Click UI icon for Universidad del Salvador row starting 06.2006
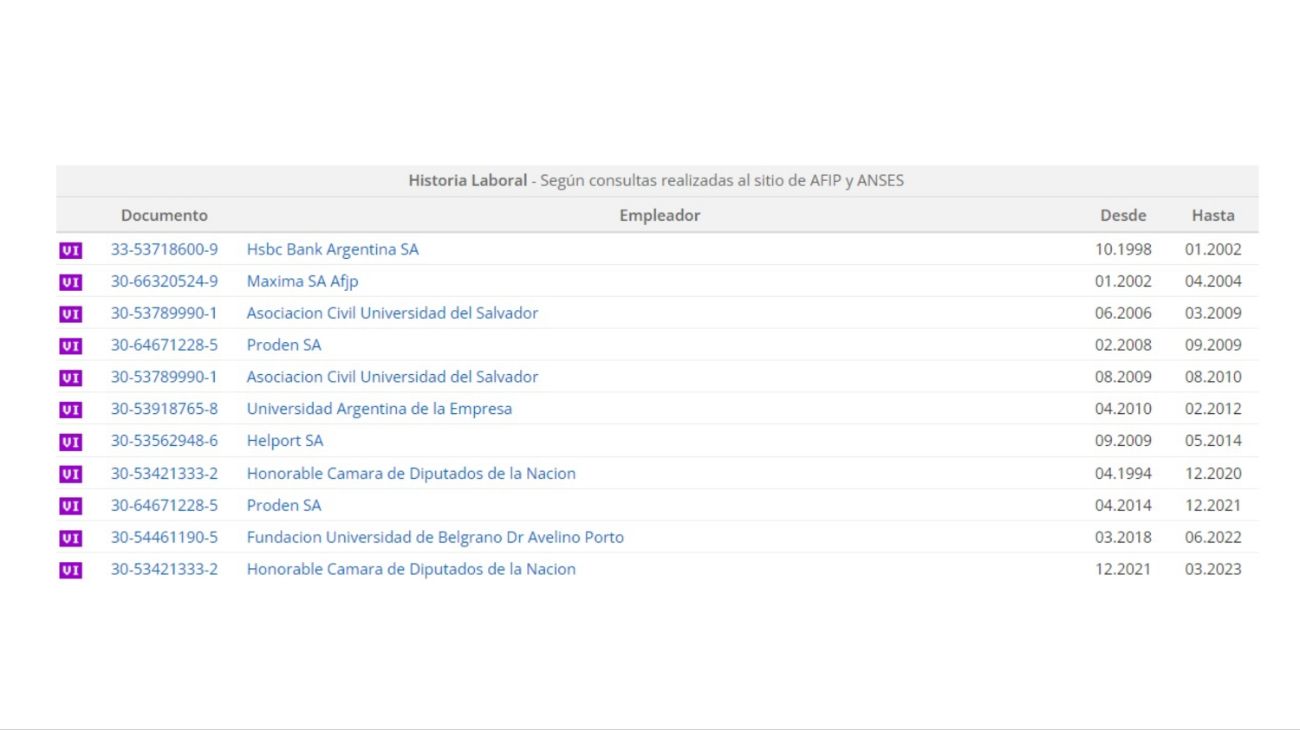 70,314
